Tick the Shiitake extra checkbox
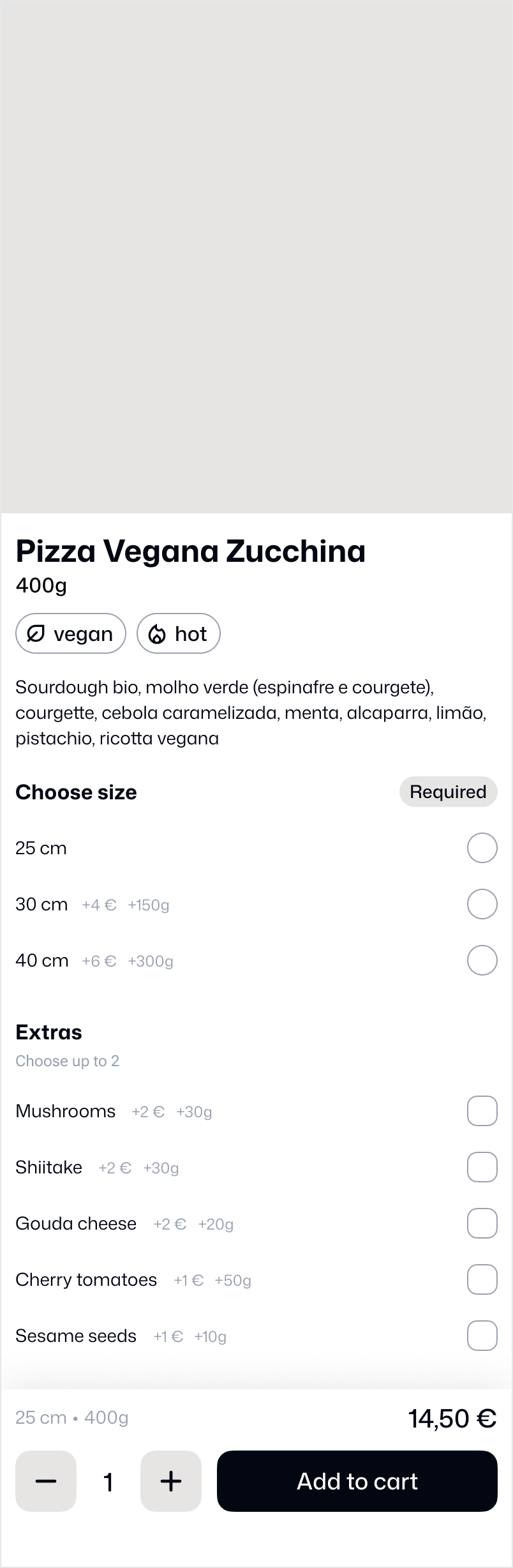The image size is (513, 1568). 482,1167
